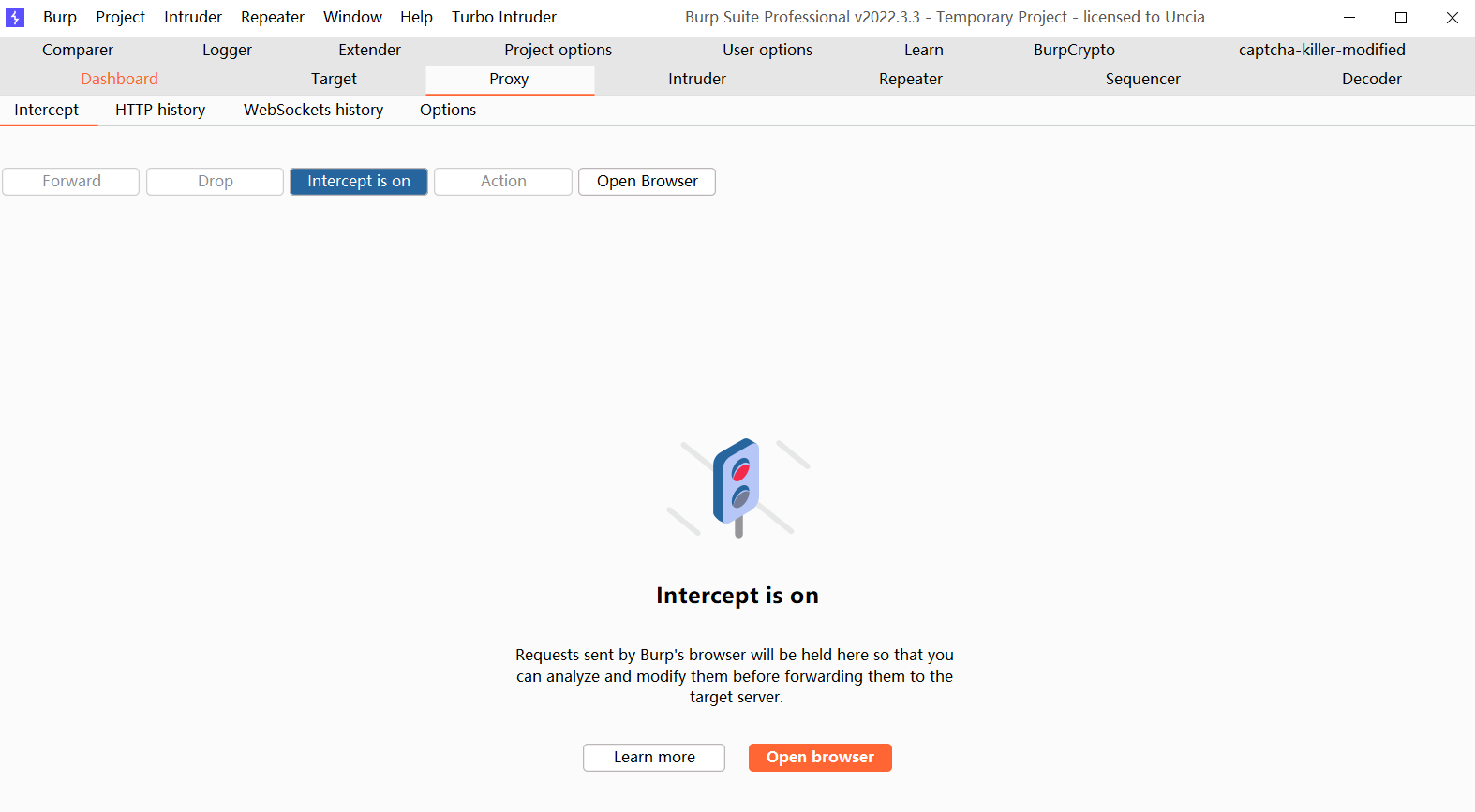Switch to the Dashboard tab
Screen dimensions: 1475x812
tap(119, 79)
